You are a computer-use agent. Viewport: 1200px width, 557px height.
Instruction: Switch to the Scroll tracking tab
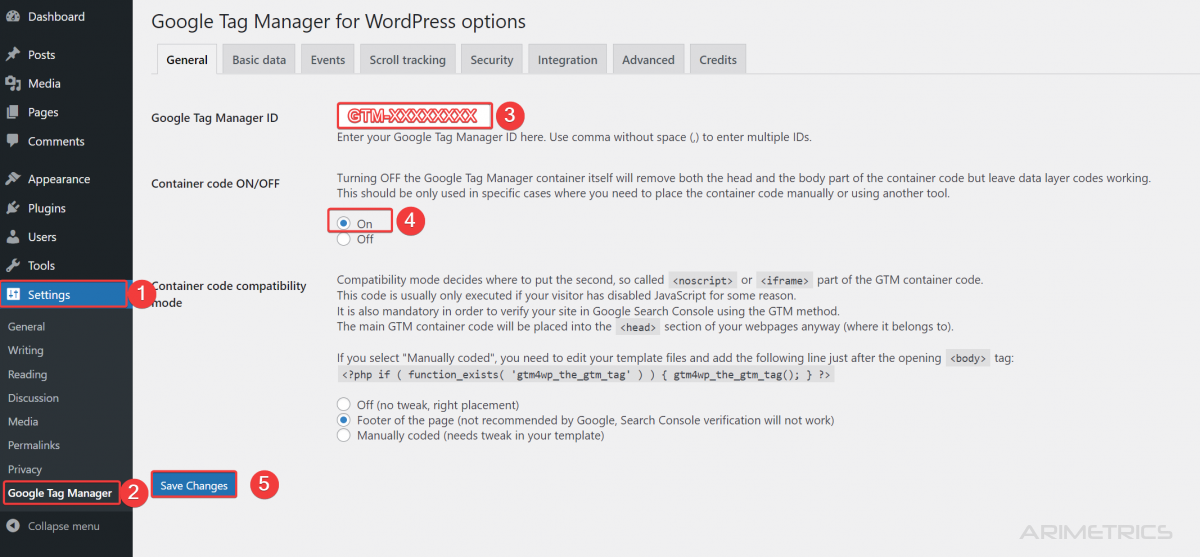coord(407,60)
